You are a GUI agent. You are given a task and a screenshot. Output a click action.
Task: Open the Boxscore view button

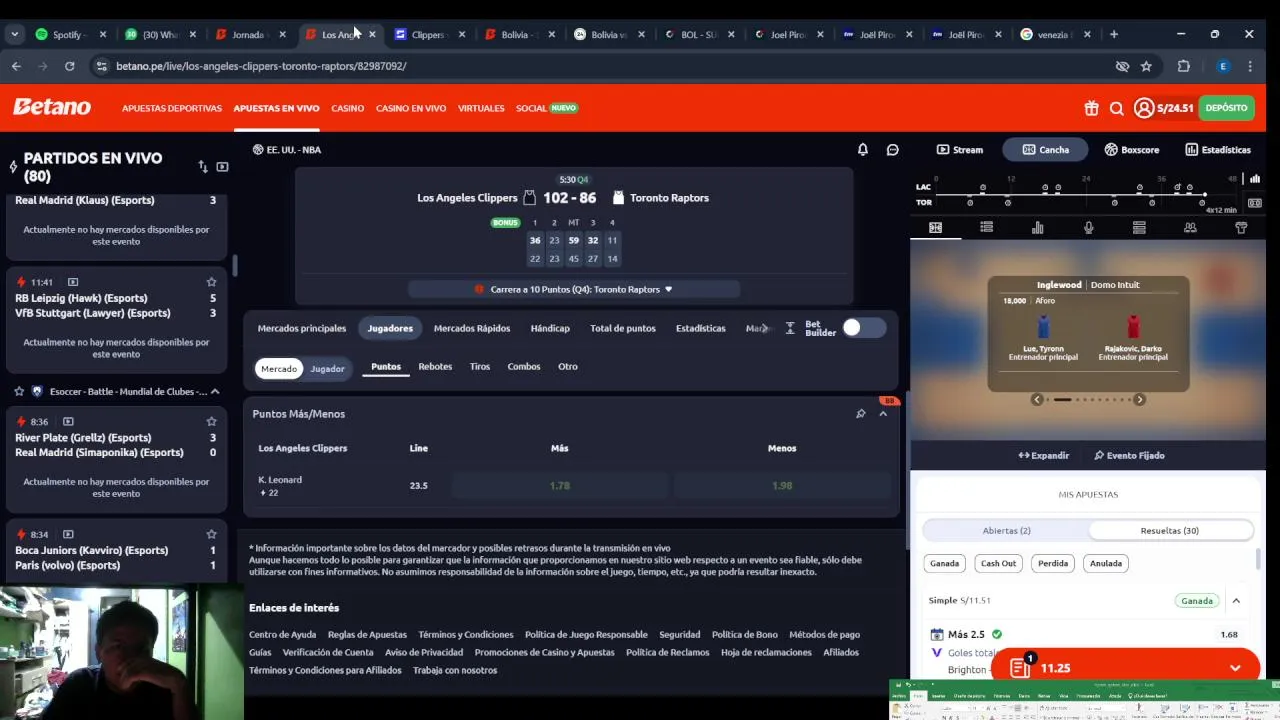(1132, 150)
